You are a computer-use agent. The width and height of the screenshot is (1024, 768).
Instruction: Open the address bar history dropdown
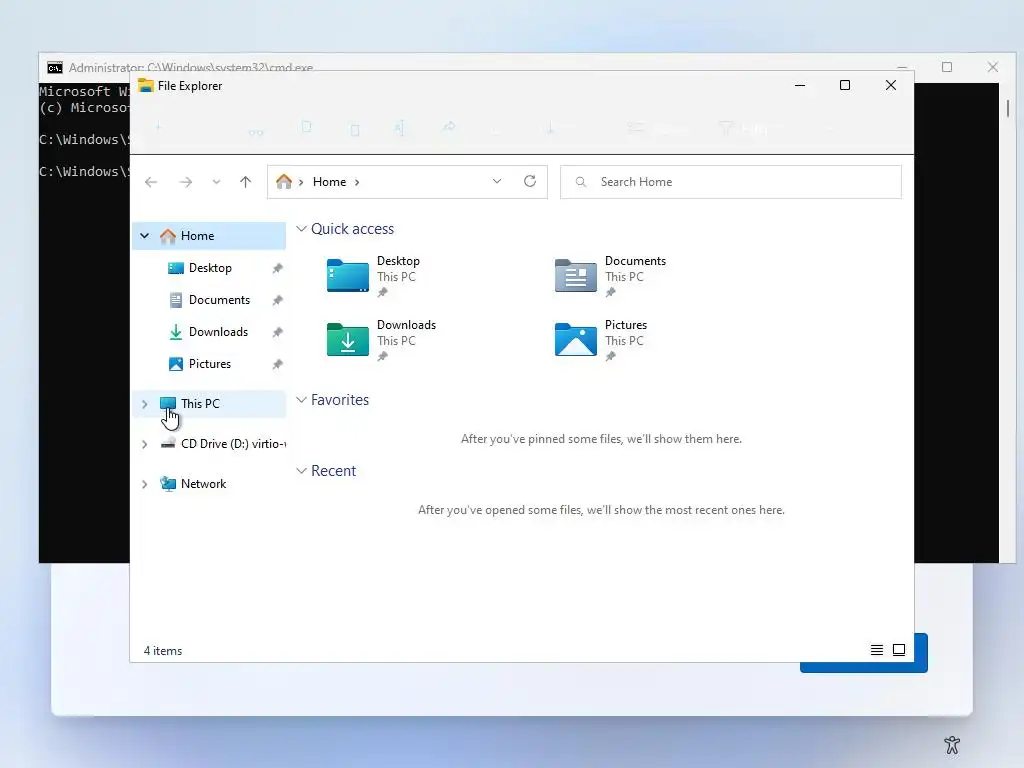497,182
